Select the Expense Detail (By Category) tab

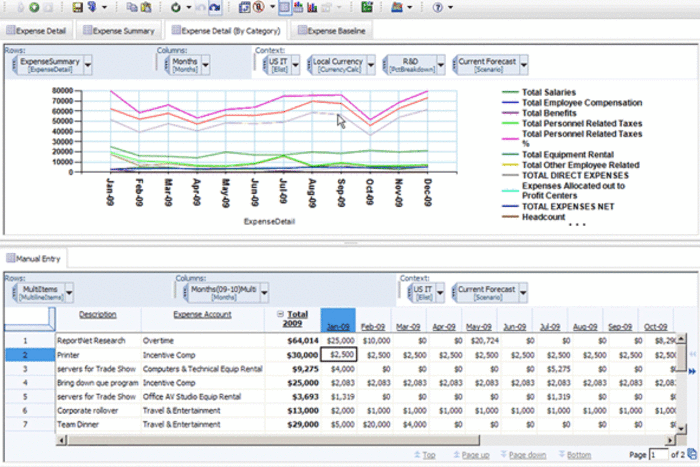[x=226, y=30]
